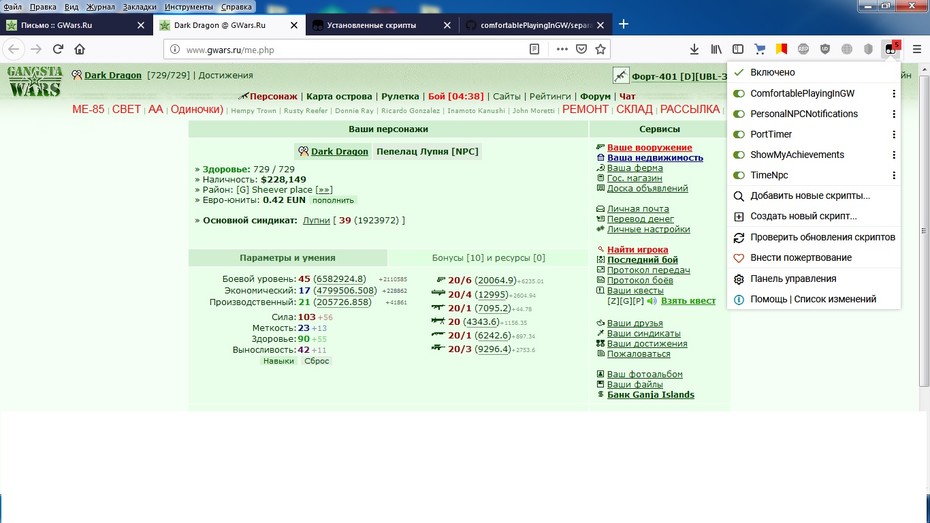Select Проверить обновления скриптов
Screen dimensions: 930x523
[814, 237]
